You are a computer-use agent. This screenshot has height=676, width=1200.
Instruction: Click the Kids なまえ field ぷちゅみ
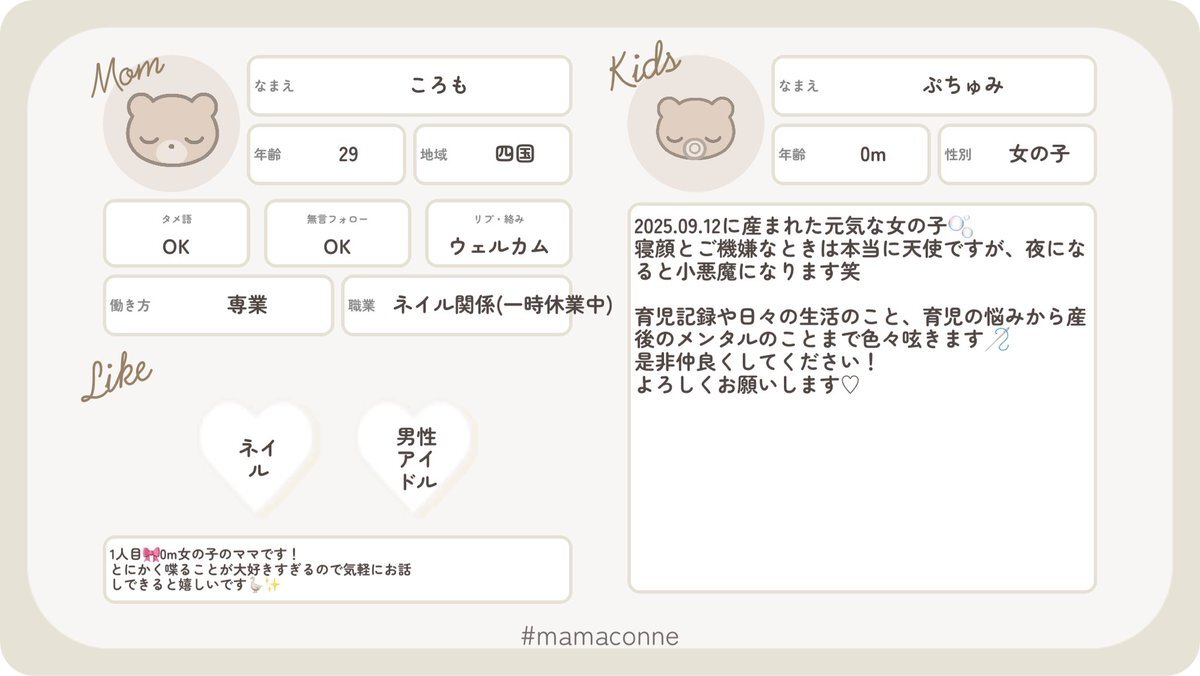[933, 86]
